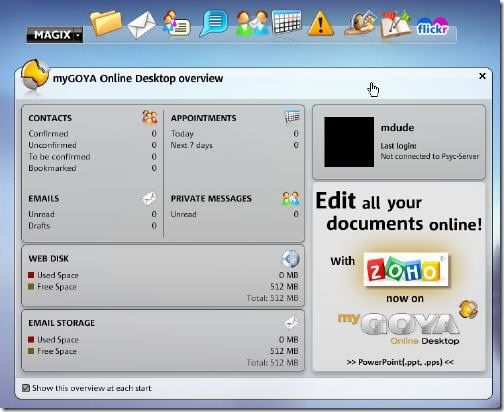
Task: Open the blue speech bubble chat icon
Action: point(214,23)
